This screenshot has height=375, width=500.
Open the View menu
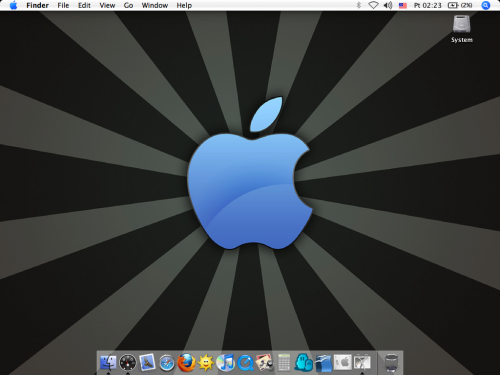point(107,5)
